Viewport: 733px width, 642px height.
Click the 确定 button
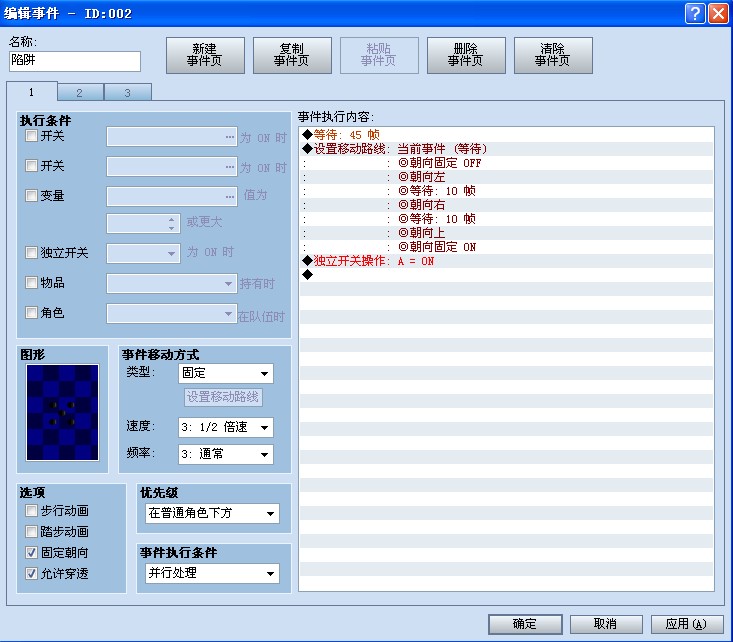tap(525, 624)
